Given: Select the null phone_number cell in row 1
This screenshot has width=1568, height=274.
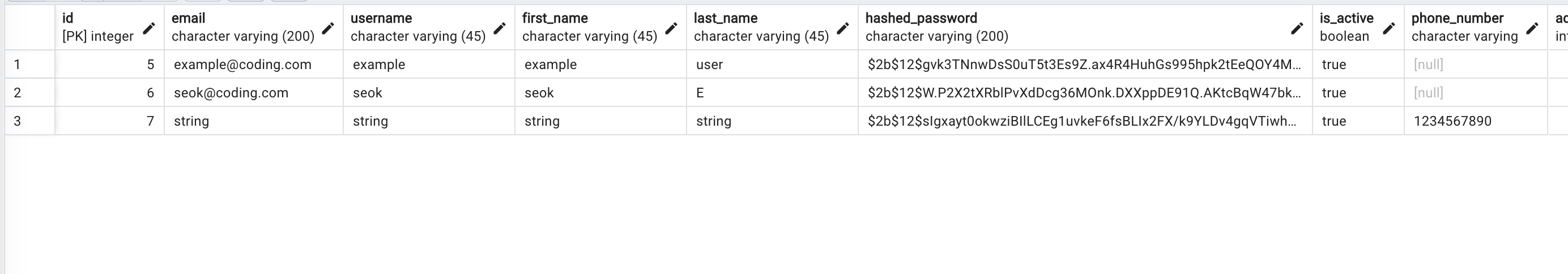Looking at the screenshot, I should tap(1476, 65).
